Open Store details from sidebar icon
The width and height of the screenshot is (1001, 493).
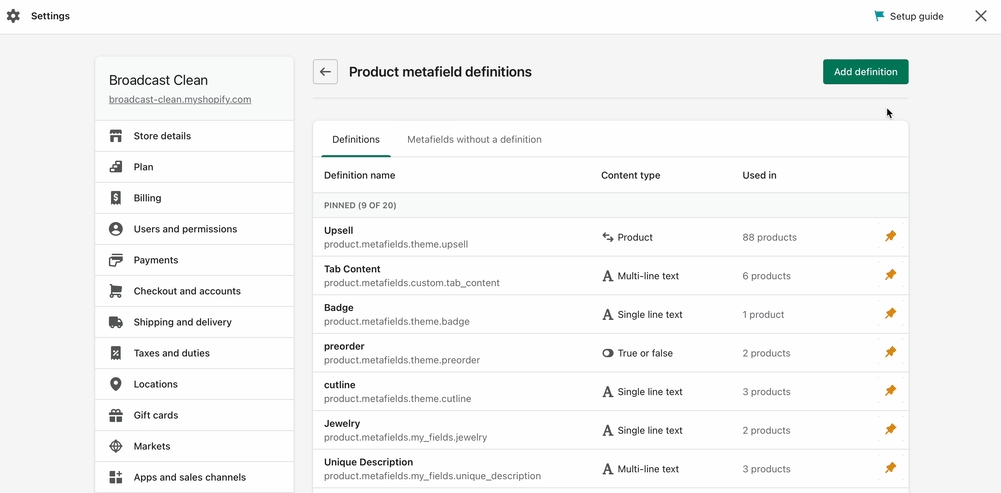[x=116, y=136]
